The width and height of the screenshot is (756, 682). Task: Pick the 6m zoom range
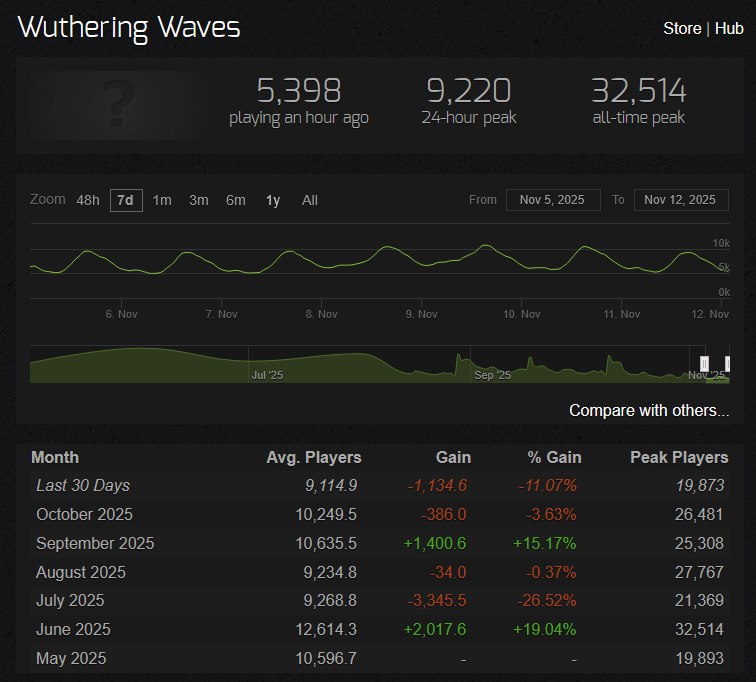[x=236, y=200]
